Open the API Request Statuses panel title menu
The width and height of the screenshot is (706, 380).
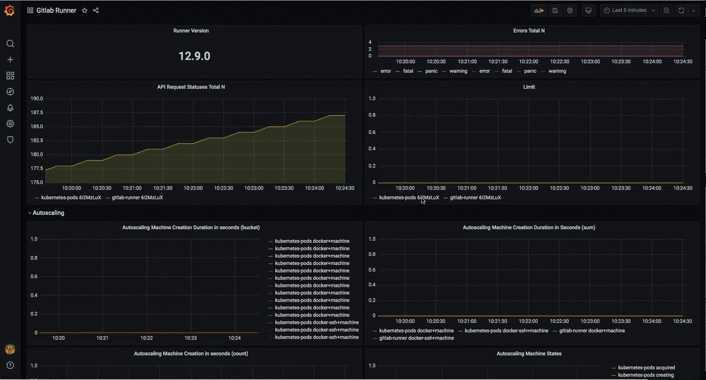point(191,87)
